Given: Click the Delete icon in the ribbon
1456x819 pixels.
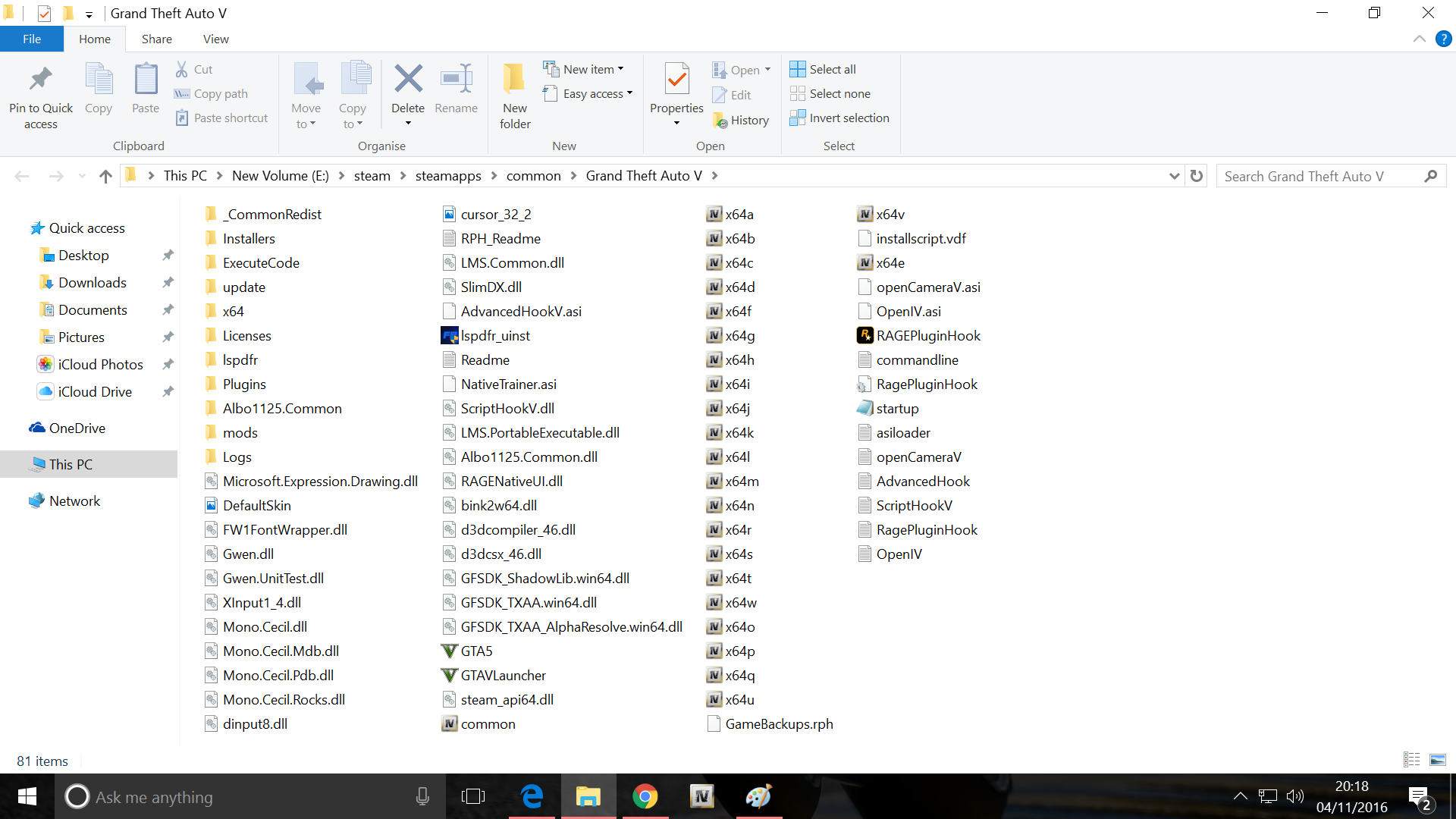Looking at the screenshot, I should click(x=408, y=79).
